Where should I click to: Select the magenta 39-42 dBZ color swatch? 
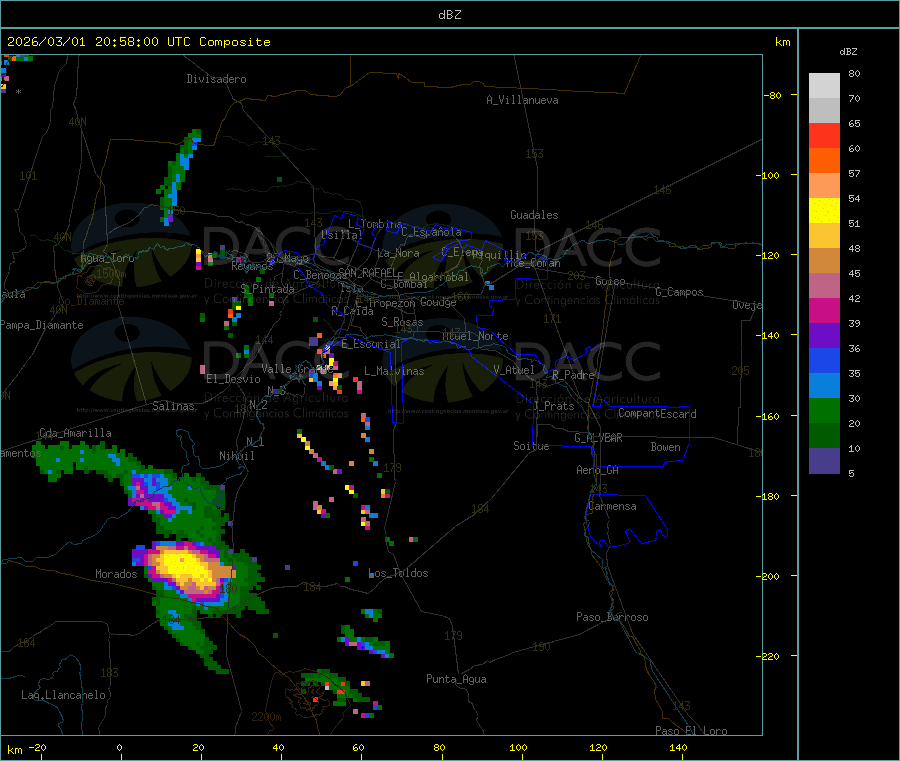824,310
